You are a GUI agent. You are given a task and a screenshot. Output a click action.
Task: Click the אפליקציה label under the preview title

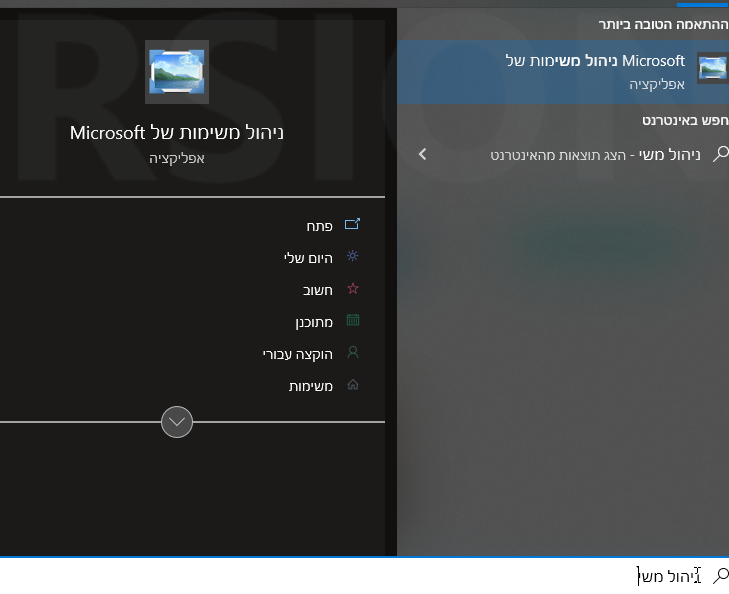[177, 158]
